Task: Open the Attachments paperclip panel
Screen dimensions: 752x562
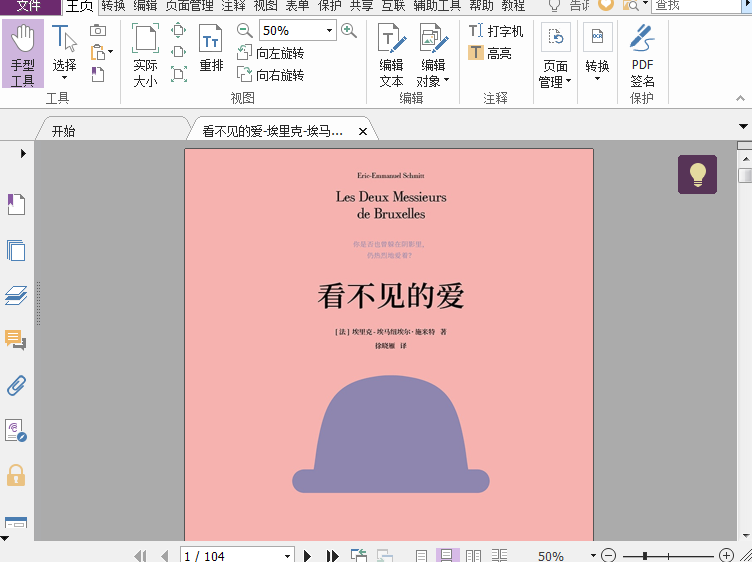Action: [16, 385]
